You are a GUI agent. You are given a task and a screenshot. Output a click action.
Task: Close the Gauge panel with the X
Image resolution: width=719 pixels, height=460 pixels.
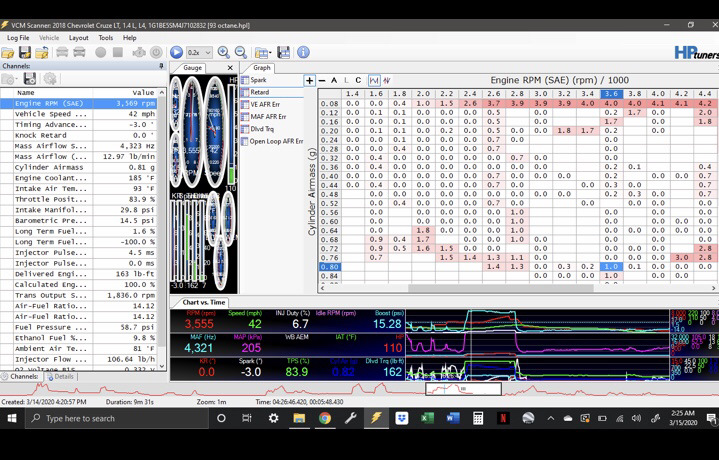(x=230, y=68)
